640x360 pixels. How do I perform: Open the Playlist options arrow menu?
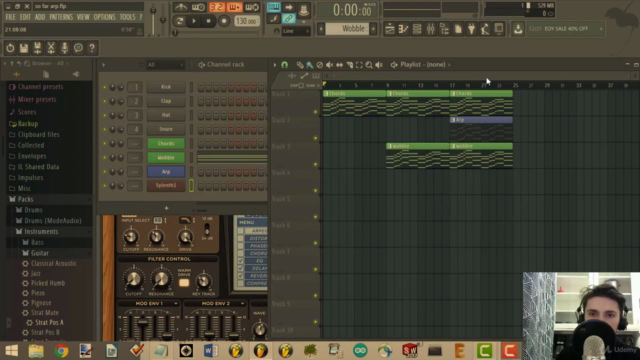tap(275, 64)
